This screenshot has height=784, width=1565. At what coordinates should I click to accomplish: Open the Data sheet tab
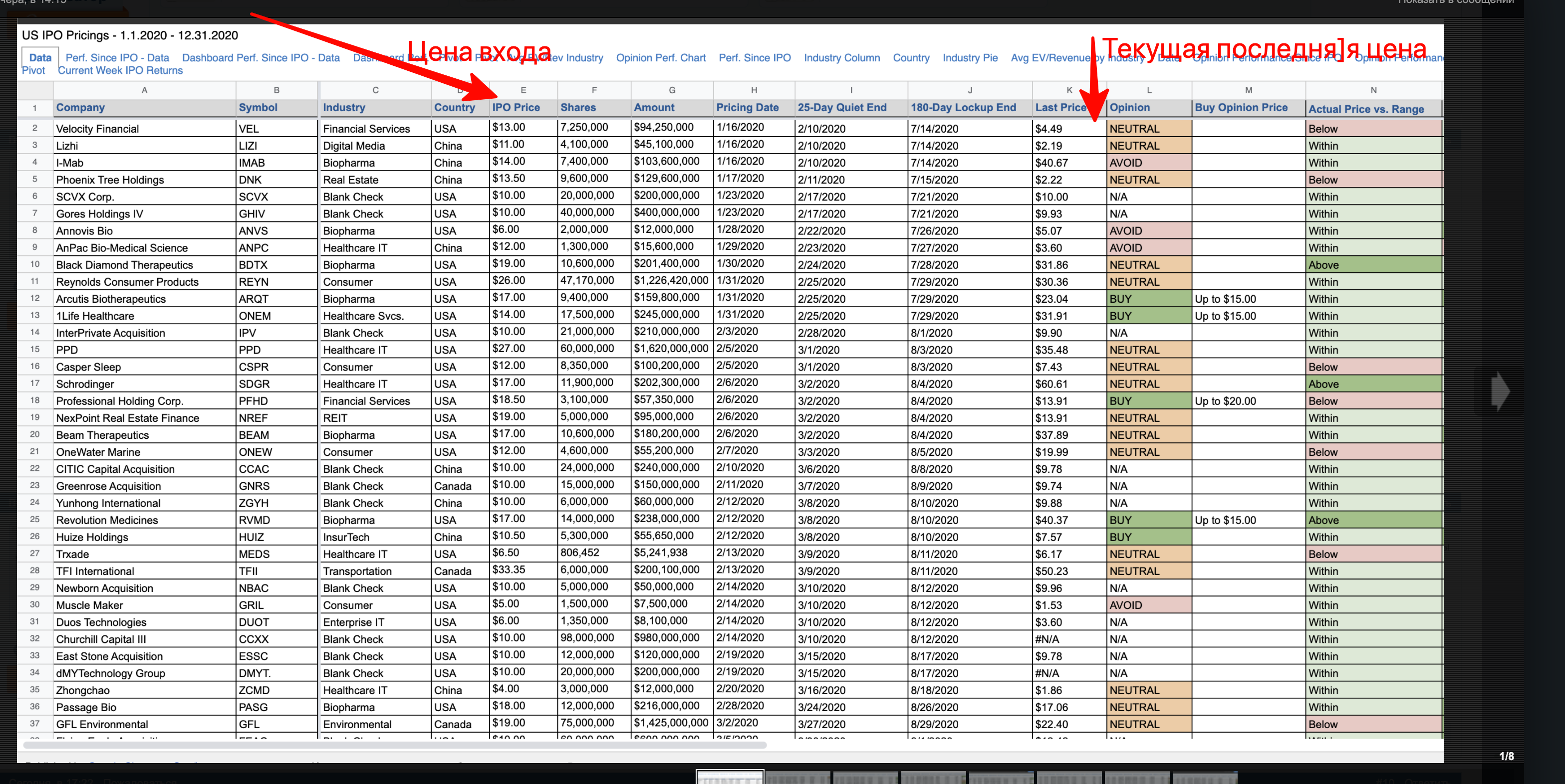pos(40,58)
